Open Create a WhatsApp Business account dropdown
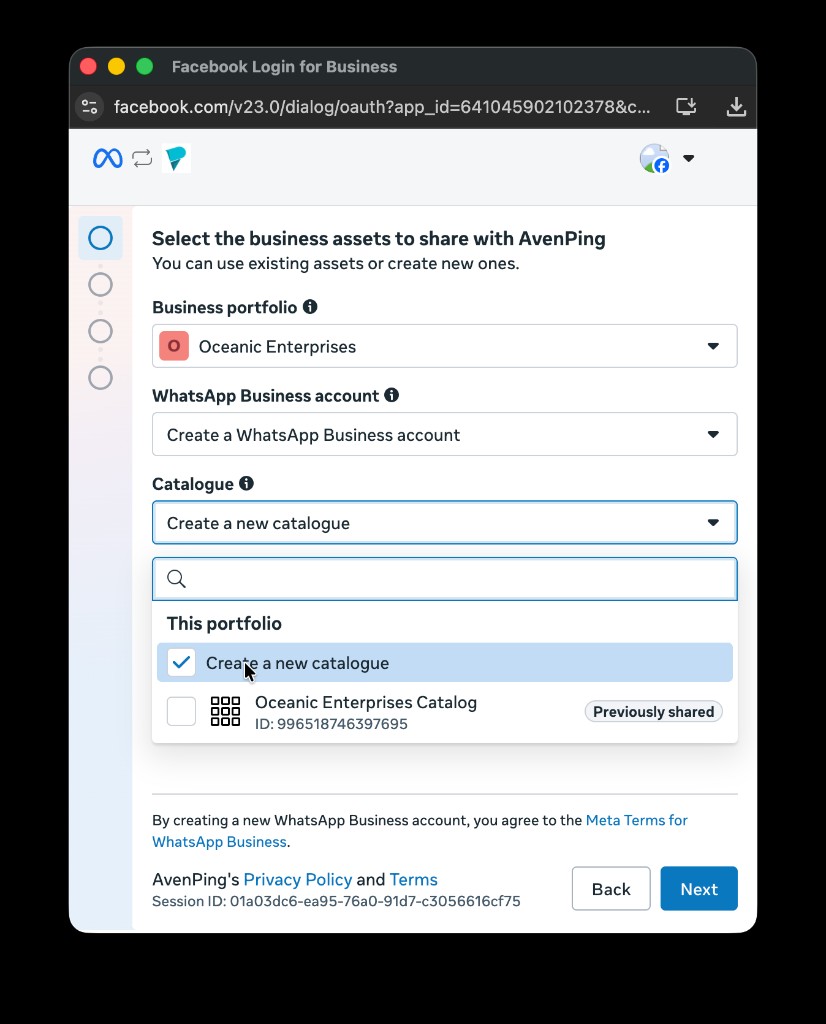The image size is (826, 1024). (445, 434)
